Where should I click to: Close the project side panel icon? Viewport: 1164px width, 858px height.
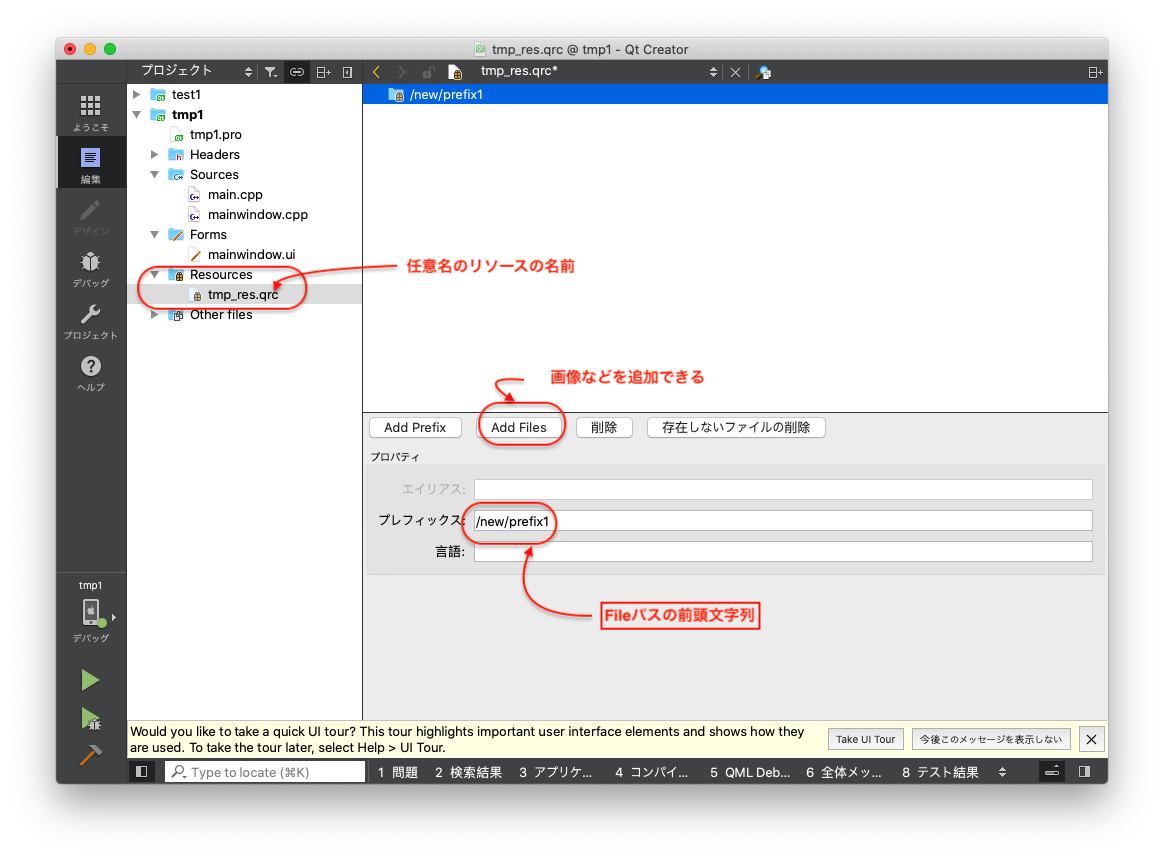[347, 72]
